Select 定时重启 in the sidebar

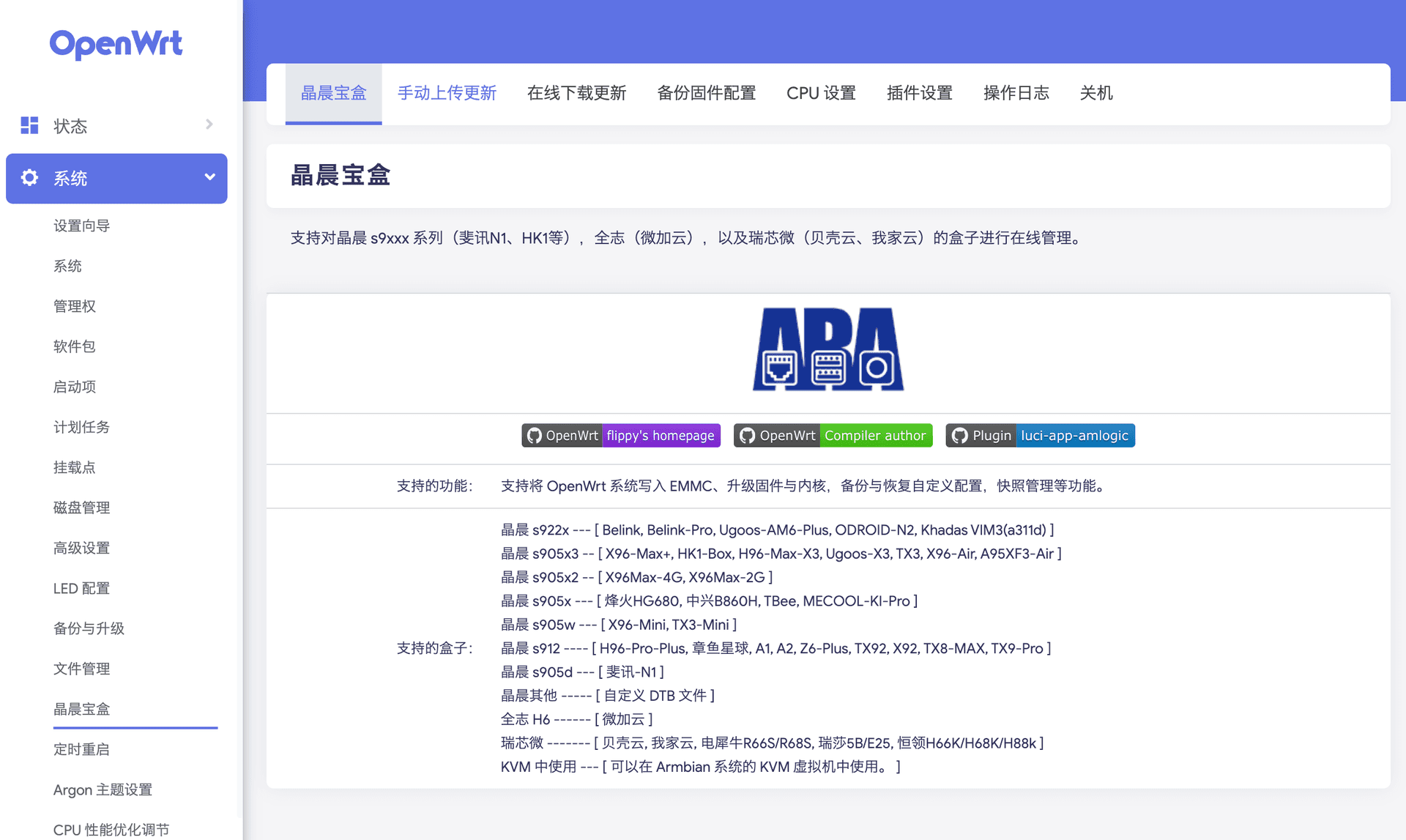(81, 749)
